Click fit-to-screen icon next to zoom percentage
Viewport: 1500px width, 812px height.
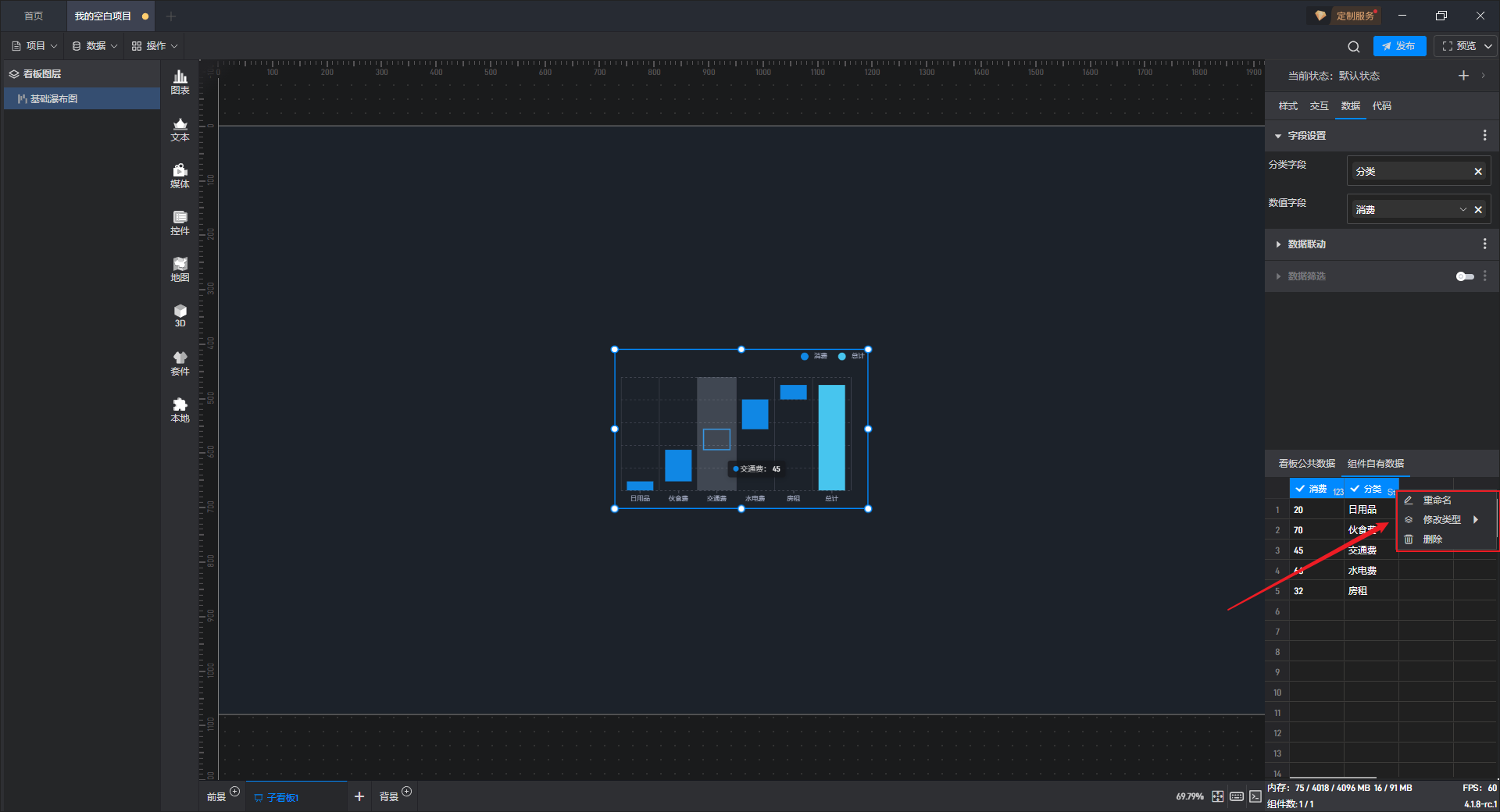pos(1218,796)
